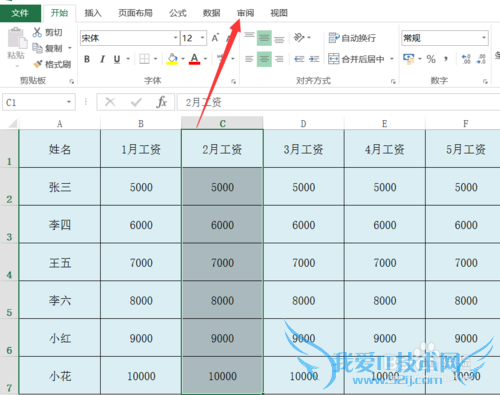500x395 pixels.
Task: Switch to the Insert (插入) tab
Action: click(x=93, y=13)
